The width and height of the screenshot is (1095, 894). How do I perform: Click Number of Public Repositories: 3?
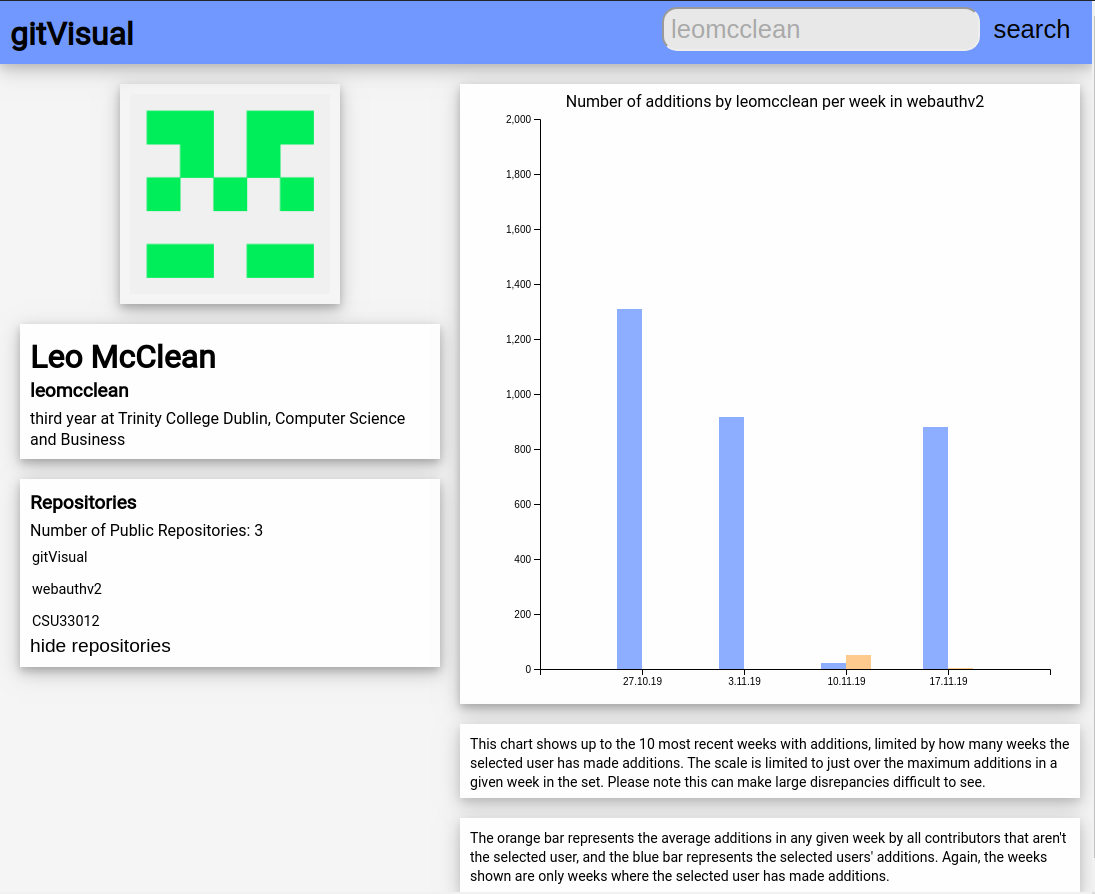coord(146,530)
